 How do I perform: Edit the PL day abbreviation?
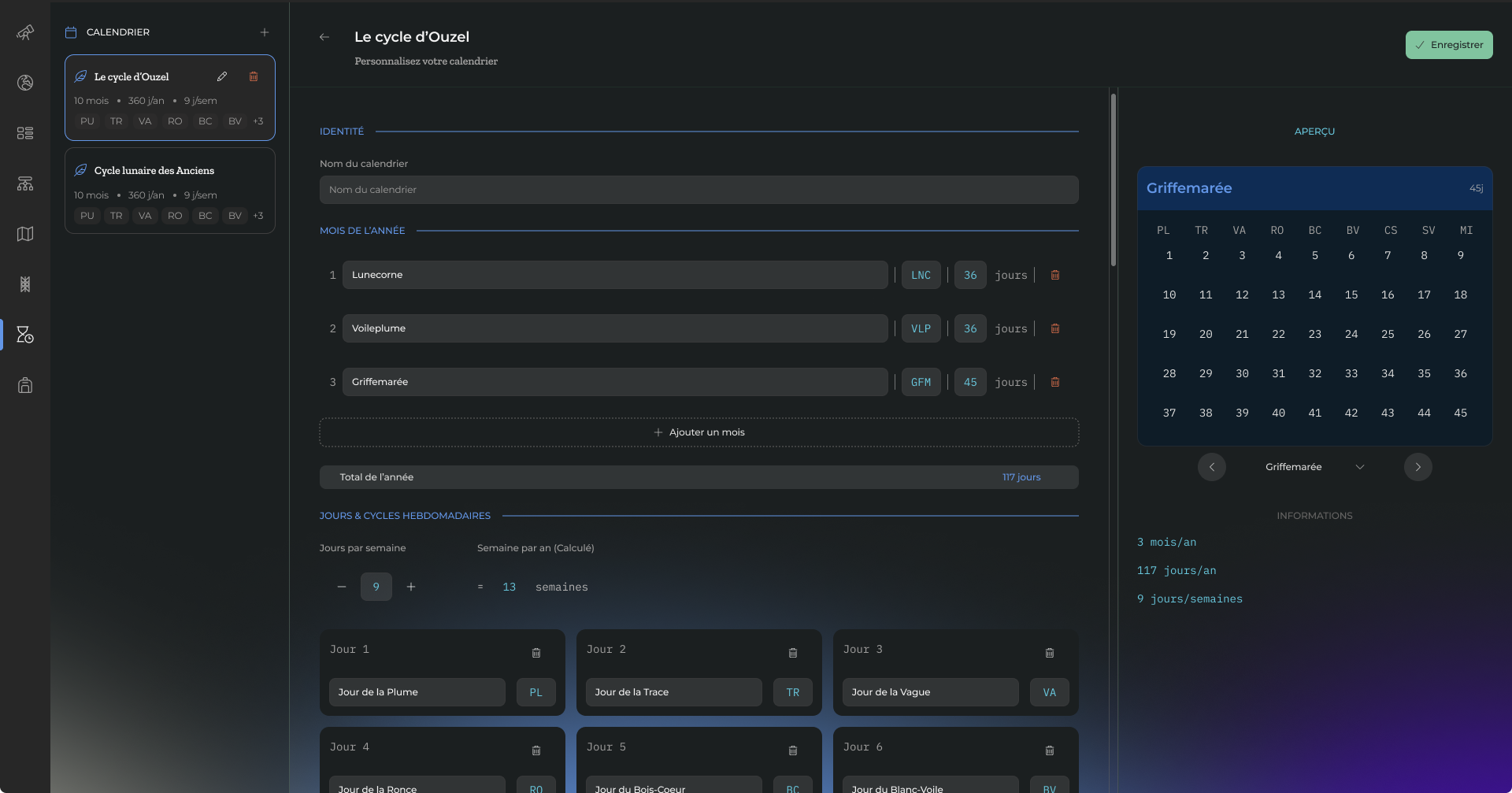(x=536, y=692)
